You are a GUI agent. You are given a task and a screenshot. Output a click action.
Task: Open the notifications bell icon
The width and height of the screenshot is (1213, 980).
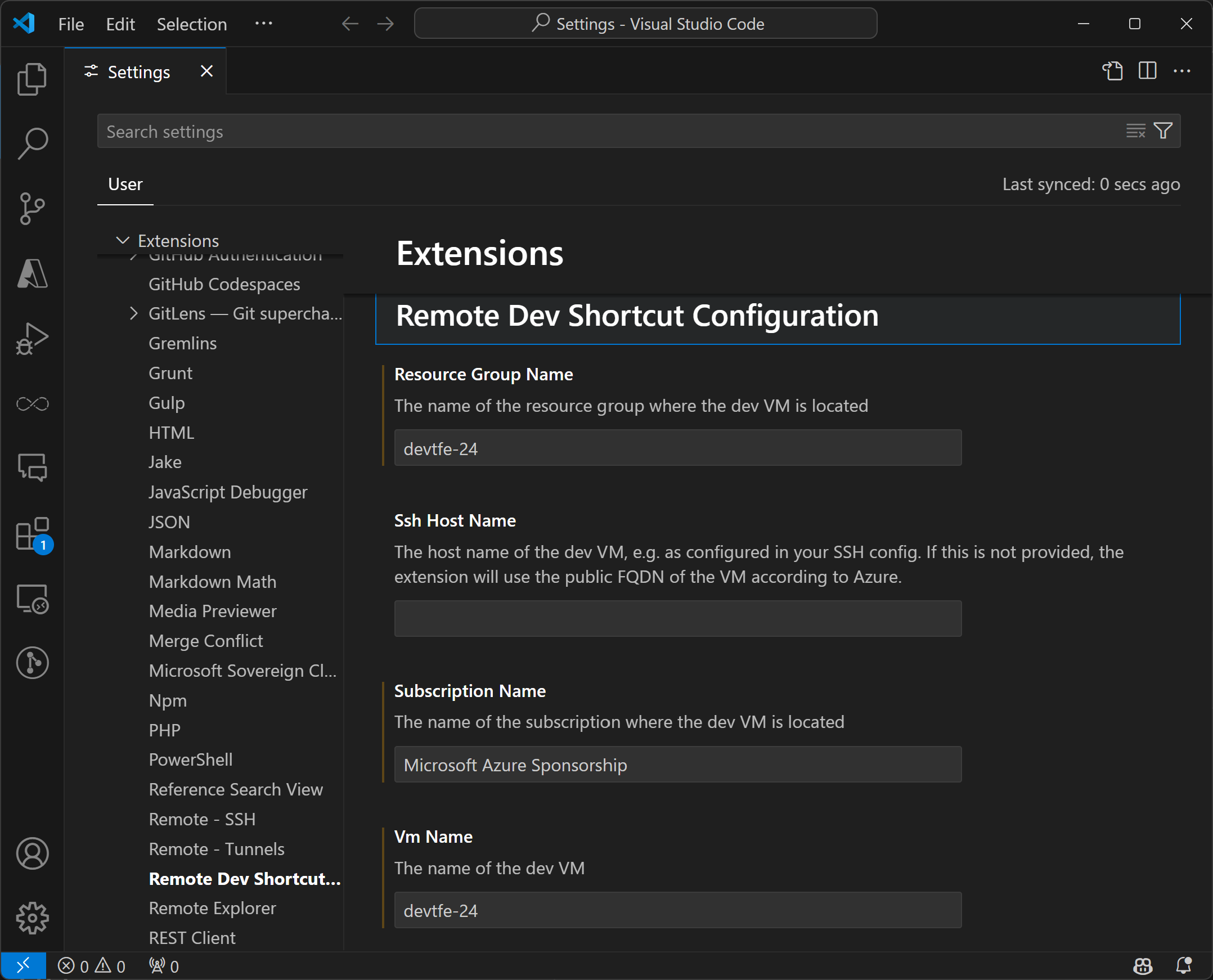1184,966
